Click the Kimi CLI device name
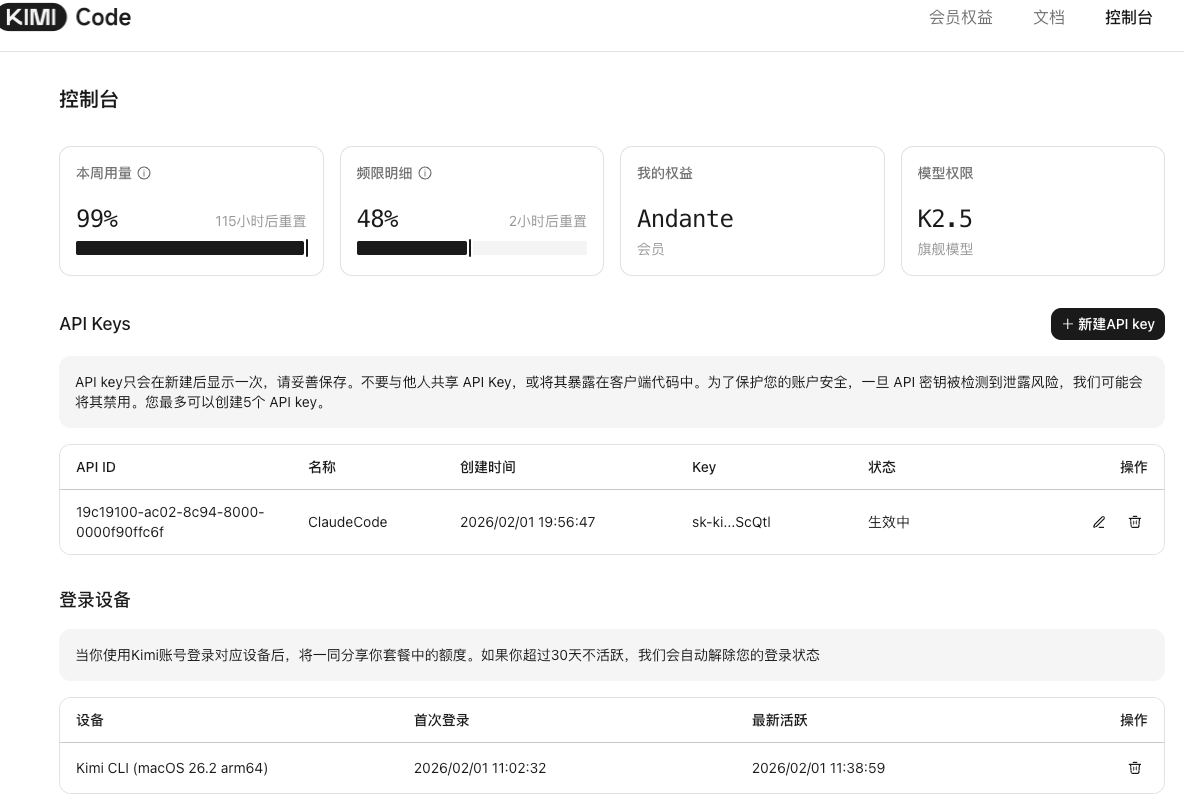This screenshot has width=1184, height=802. [x=172, y=768]
